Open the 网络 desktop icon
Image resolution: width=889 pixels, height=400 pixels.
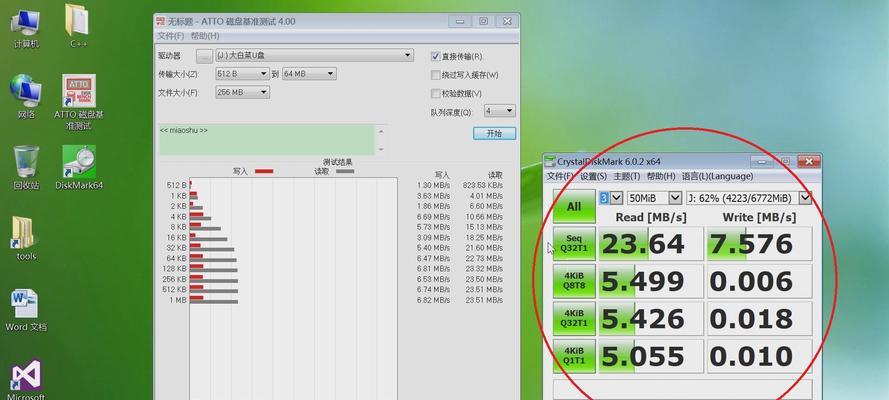tap(26, 97)
